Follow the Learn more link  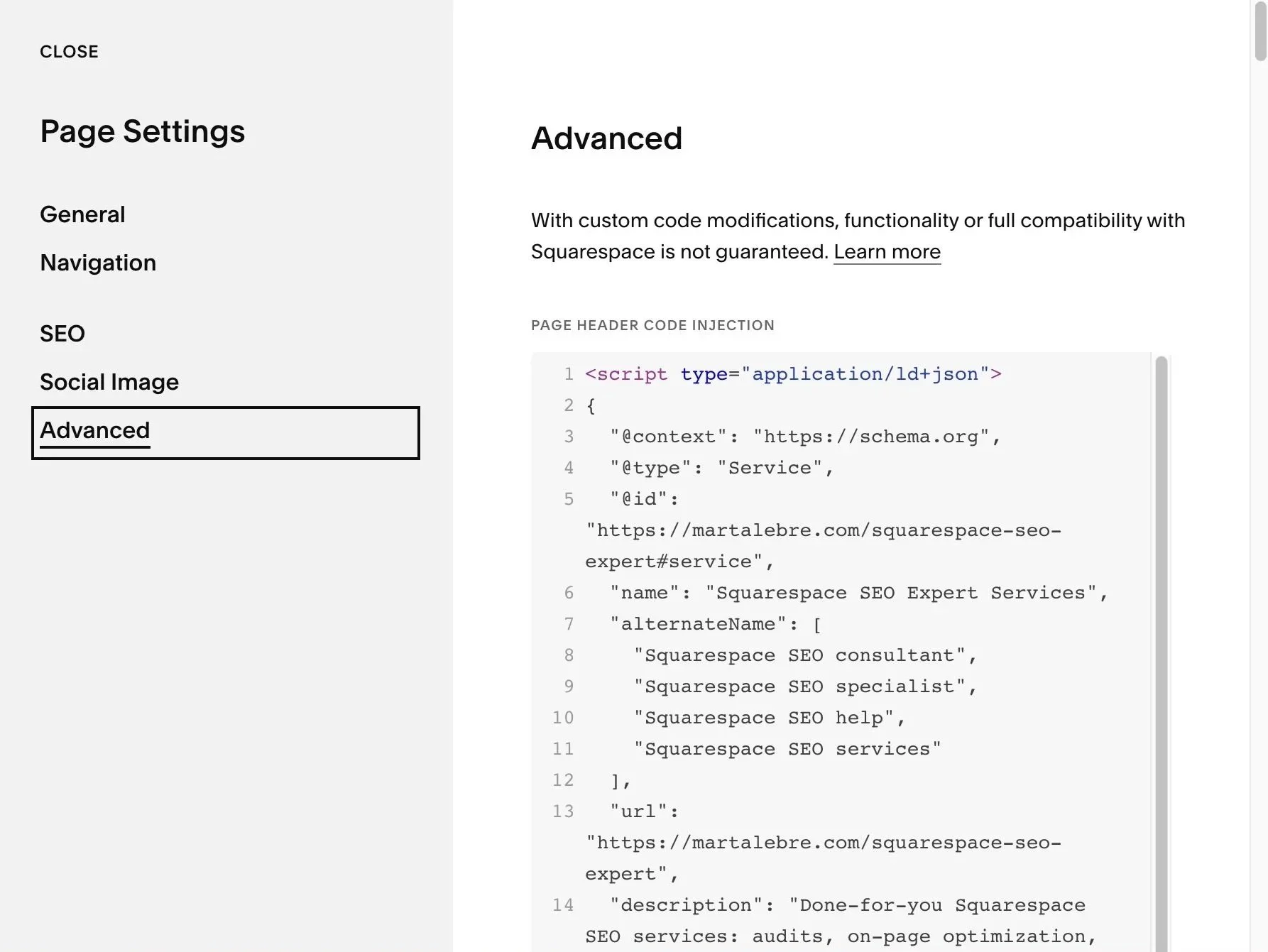[x=887, y=252]
